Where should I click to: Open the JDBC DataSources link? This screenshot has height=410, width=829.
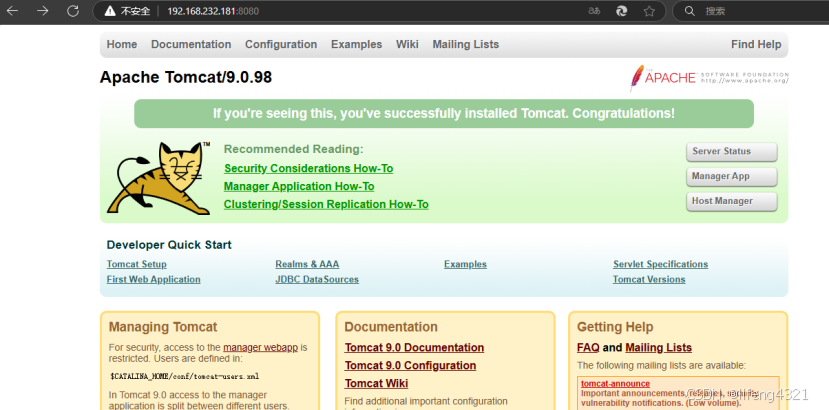click(x=317, y=279)
